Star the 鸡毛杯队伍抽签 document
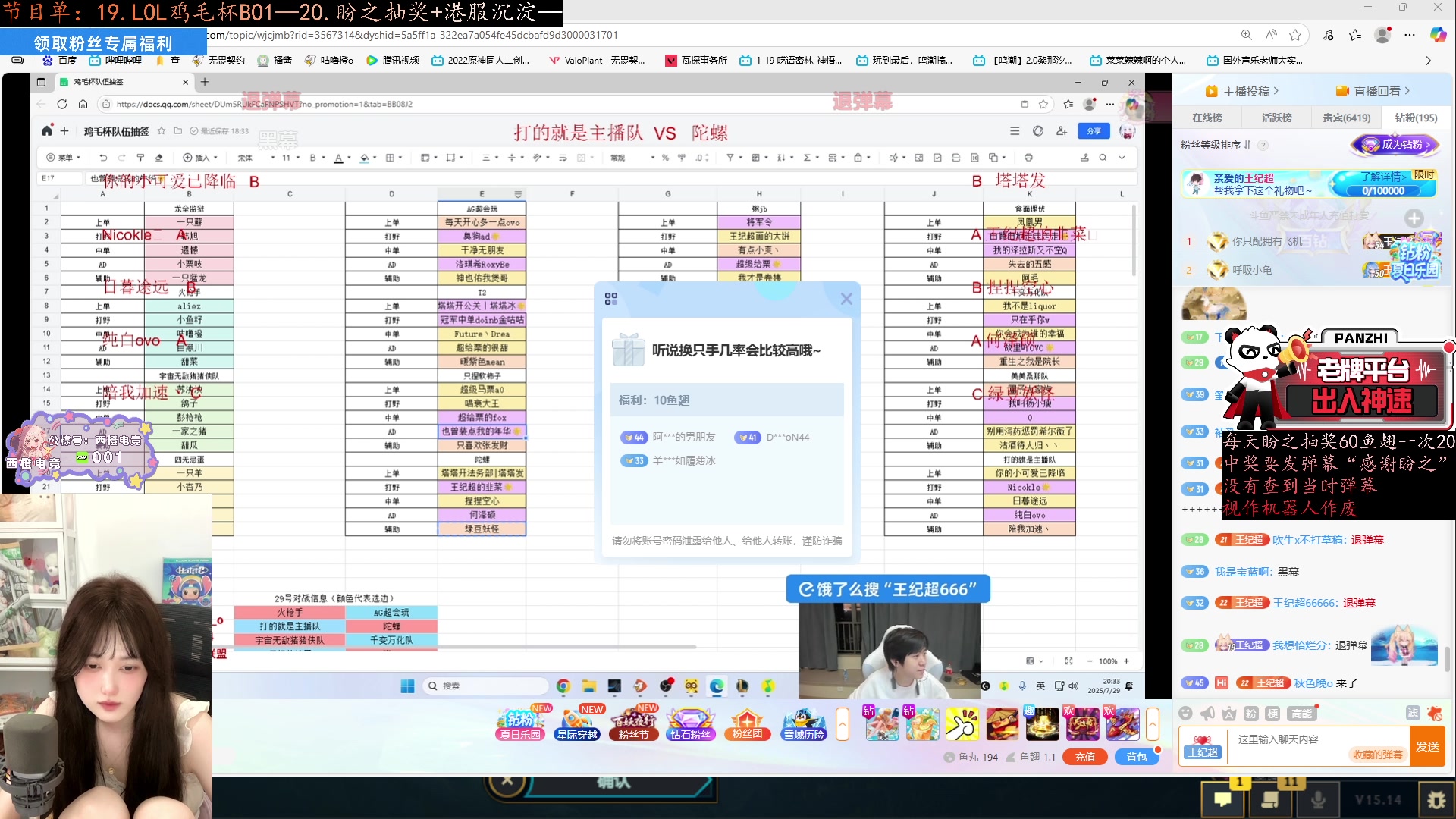This screenshot has height=819, width=1456. click(162, 130)
